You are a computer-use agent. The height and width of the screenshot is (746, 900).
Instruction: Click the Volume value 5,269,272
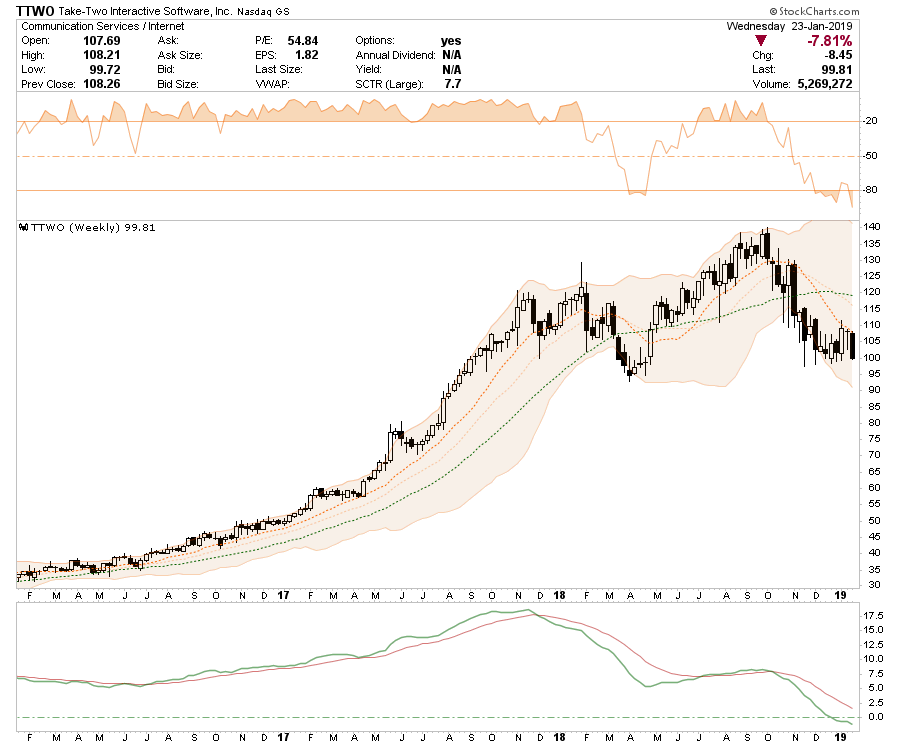825,84
